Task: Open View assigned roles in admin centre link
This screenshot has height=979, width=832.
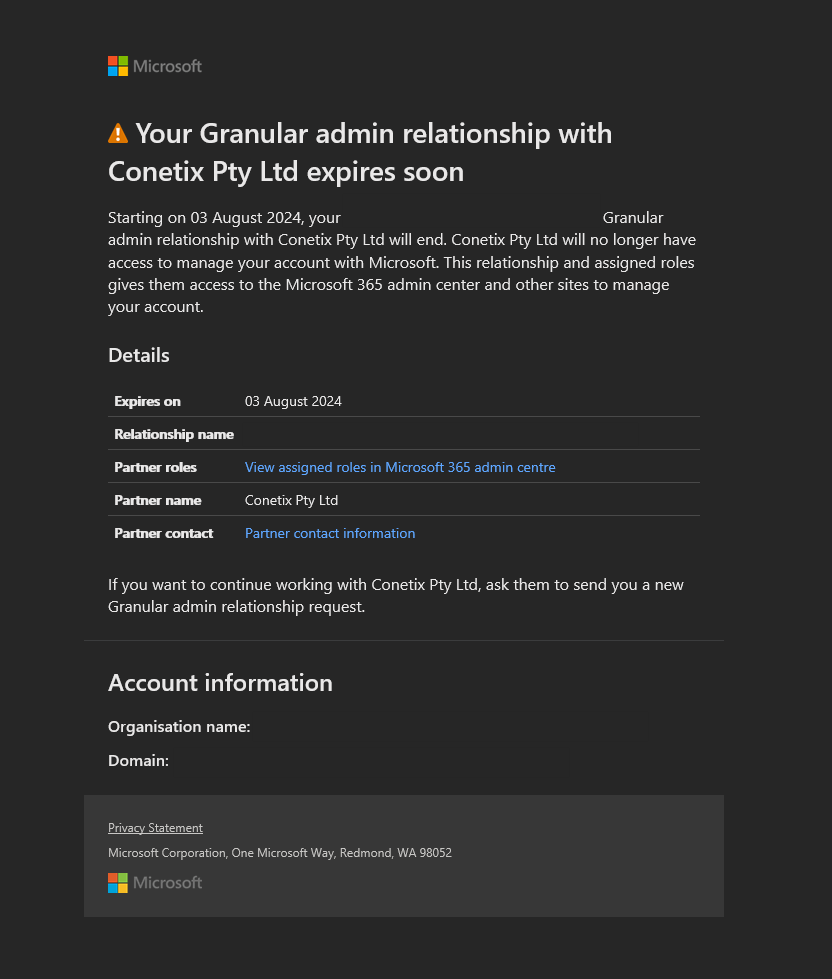Action: point(400,467)
